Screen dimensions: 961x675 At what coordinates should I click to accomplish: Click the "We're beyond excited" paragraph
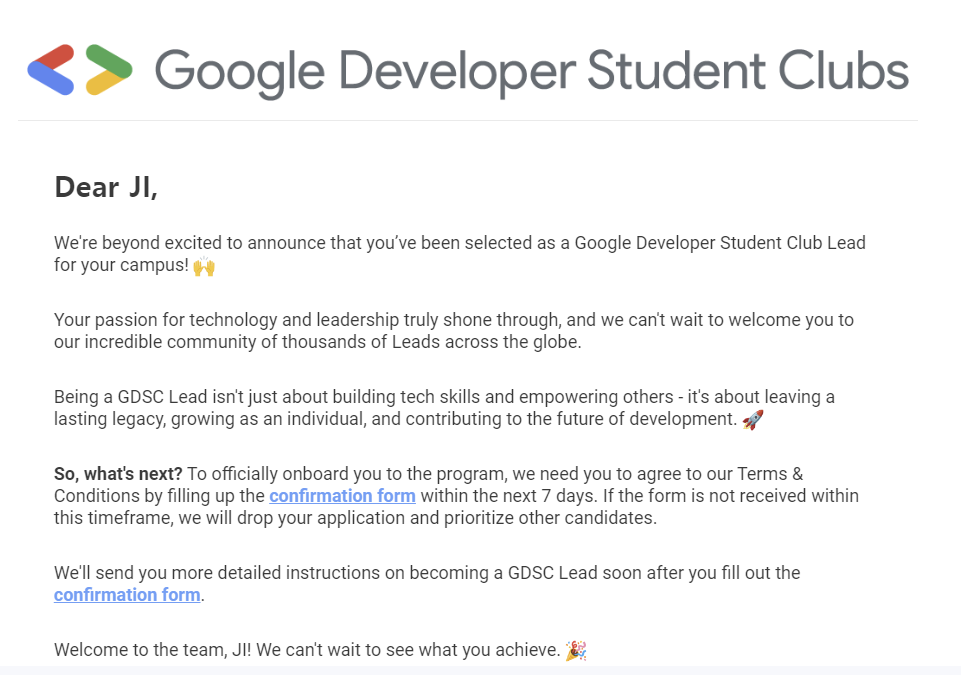460,254
